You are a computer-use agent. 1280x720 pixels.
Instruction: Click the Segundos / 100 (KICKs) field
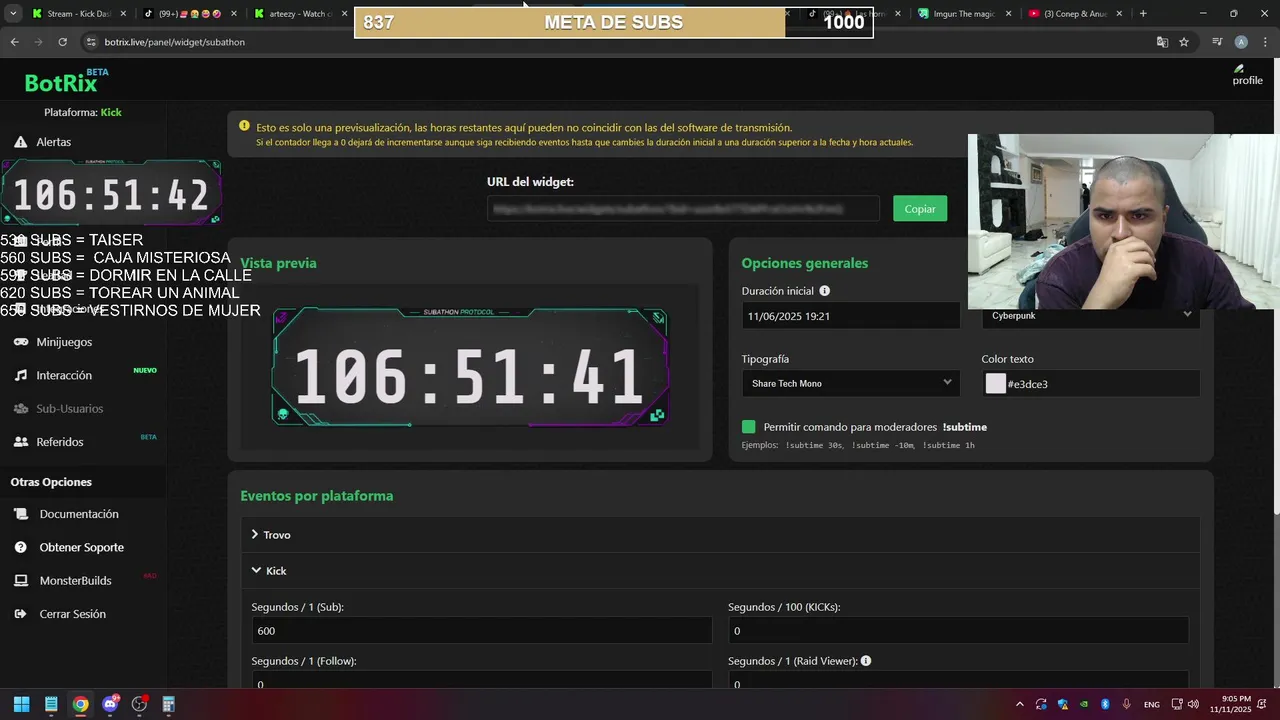[x=958, y=631]
